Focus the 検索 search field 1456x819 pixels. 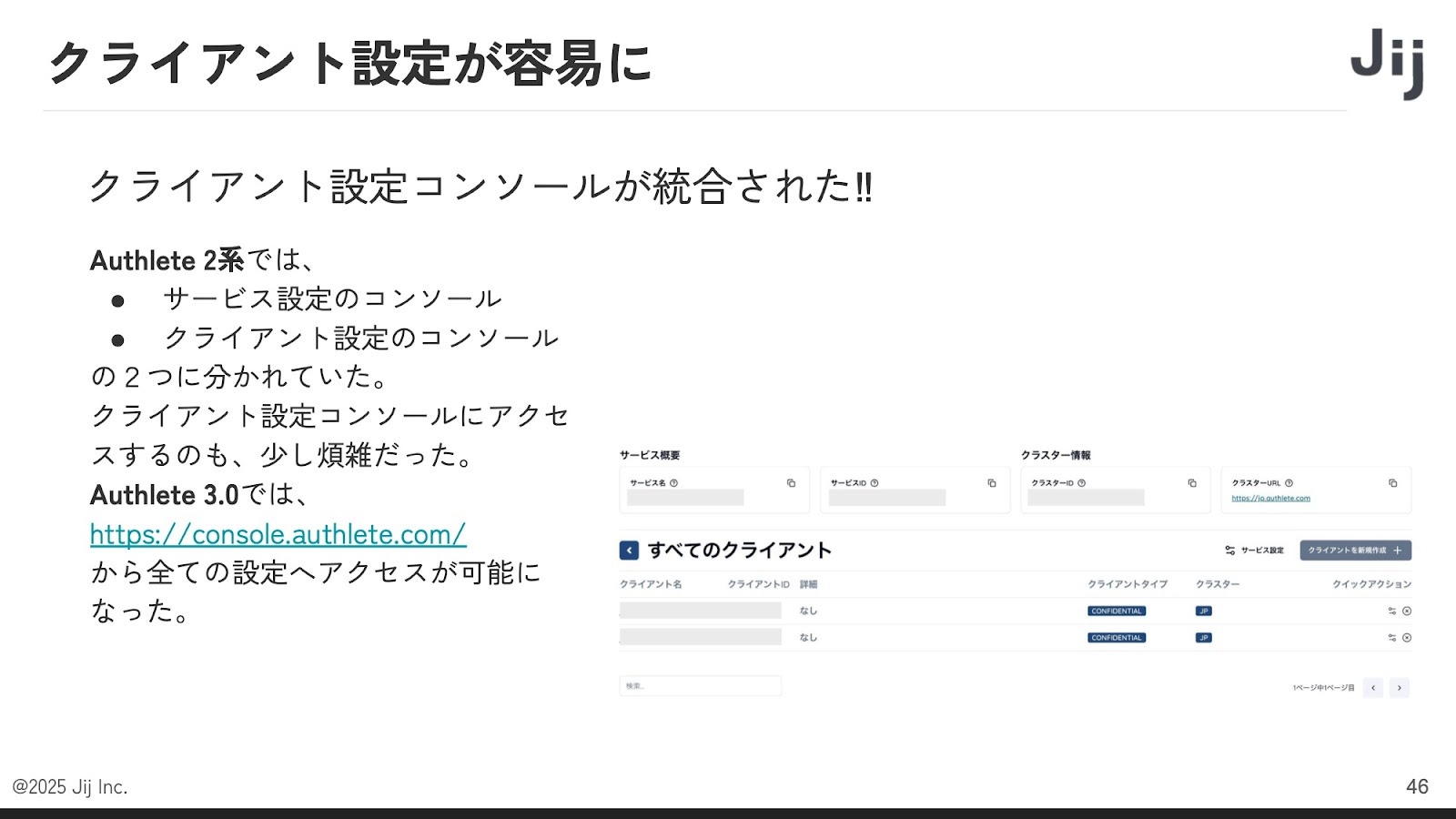(x=701, y=686)
